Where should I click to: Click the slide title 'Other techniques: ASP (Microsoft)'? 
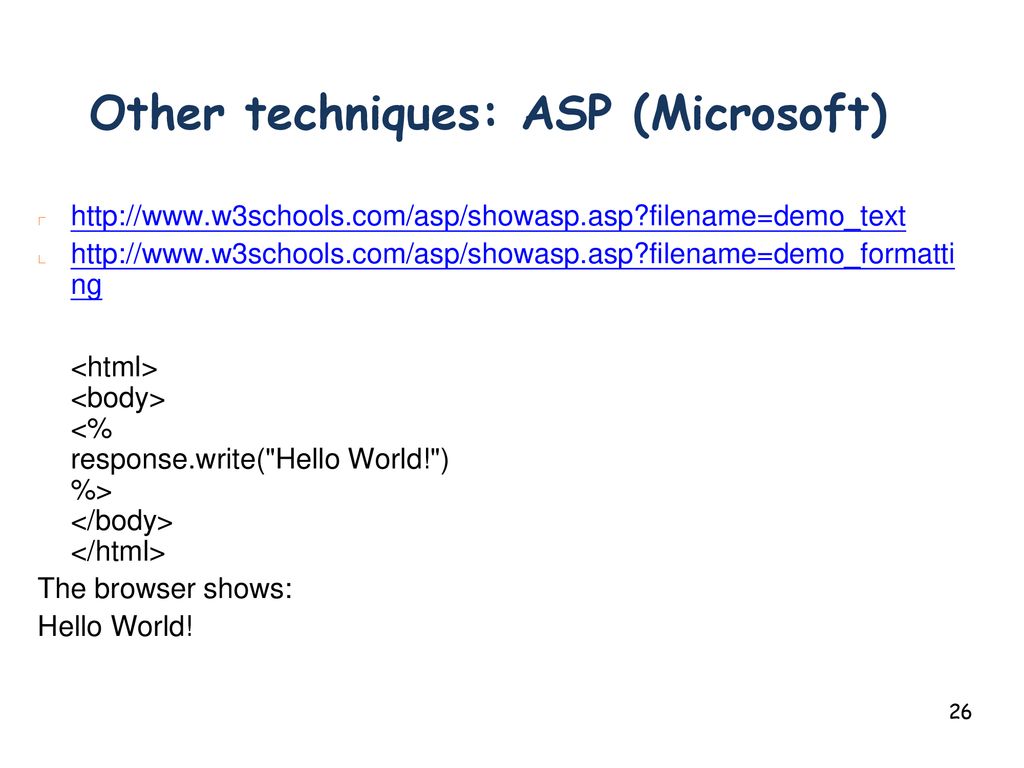(488, 114)
